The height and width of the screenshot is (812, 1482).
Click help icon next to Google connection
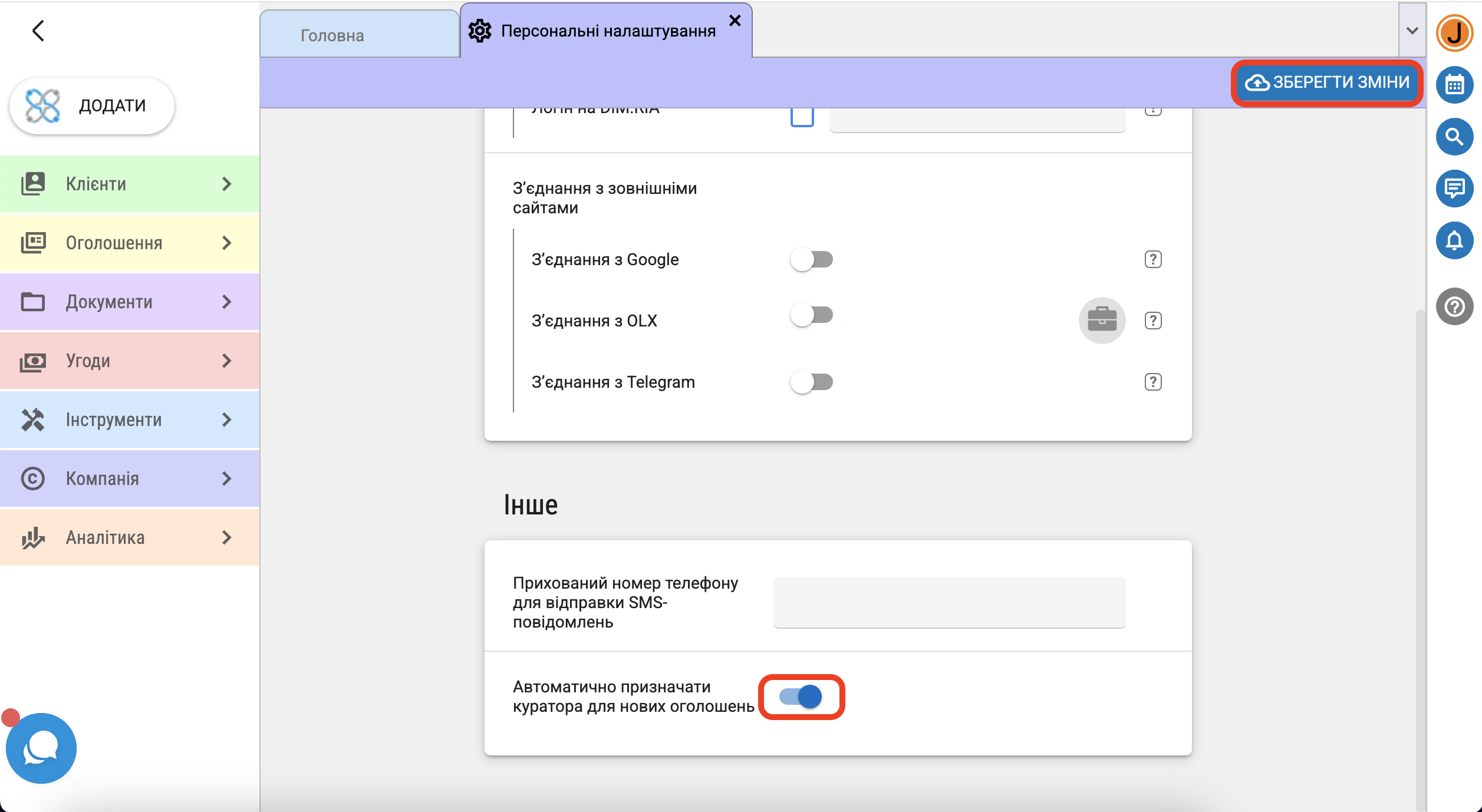coord(1152,259)
